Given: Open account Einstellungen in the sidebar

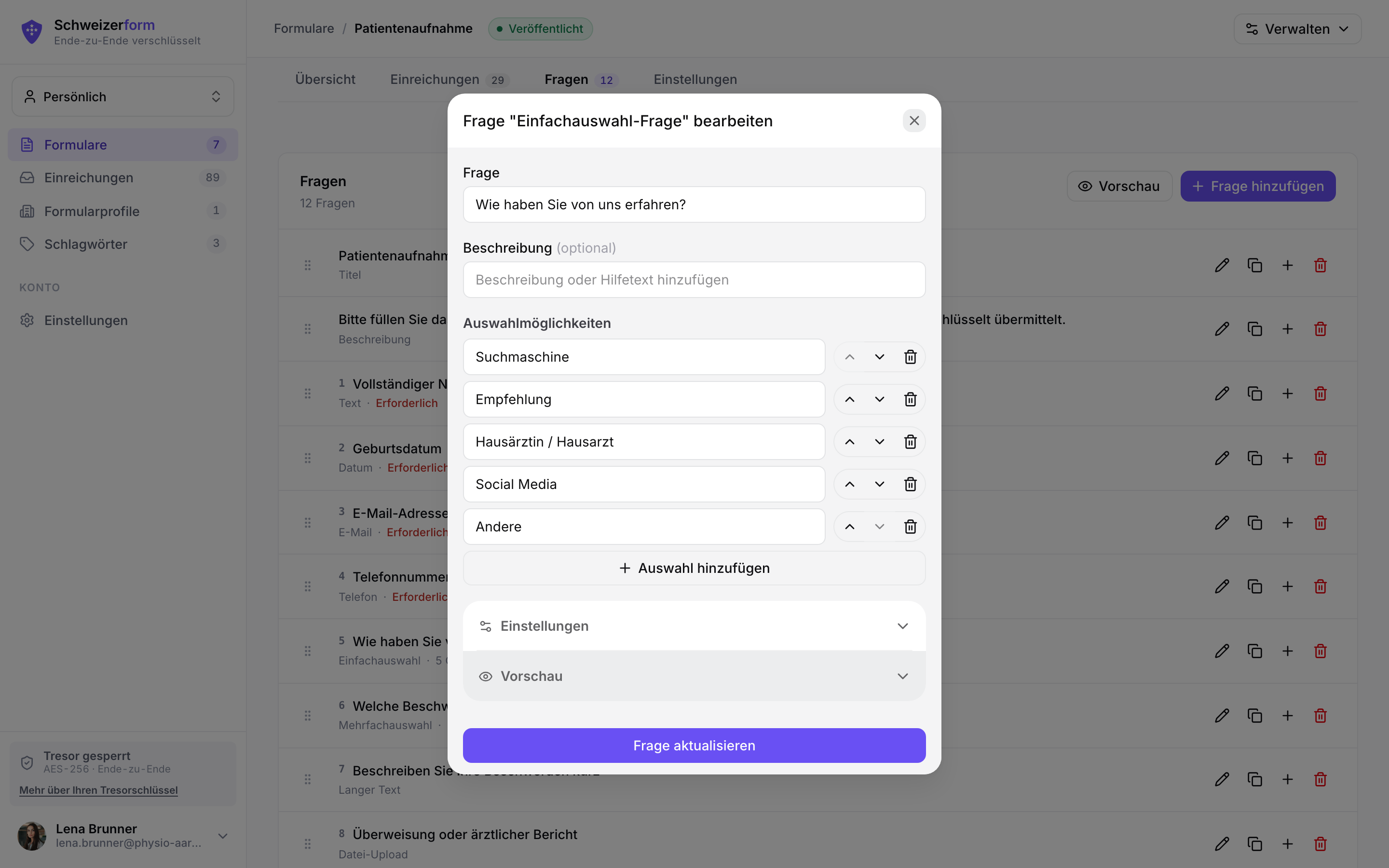Looking at the screenshot, I should [x=123, y=320].
